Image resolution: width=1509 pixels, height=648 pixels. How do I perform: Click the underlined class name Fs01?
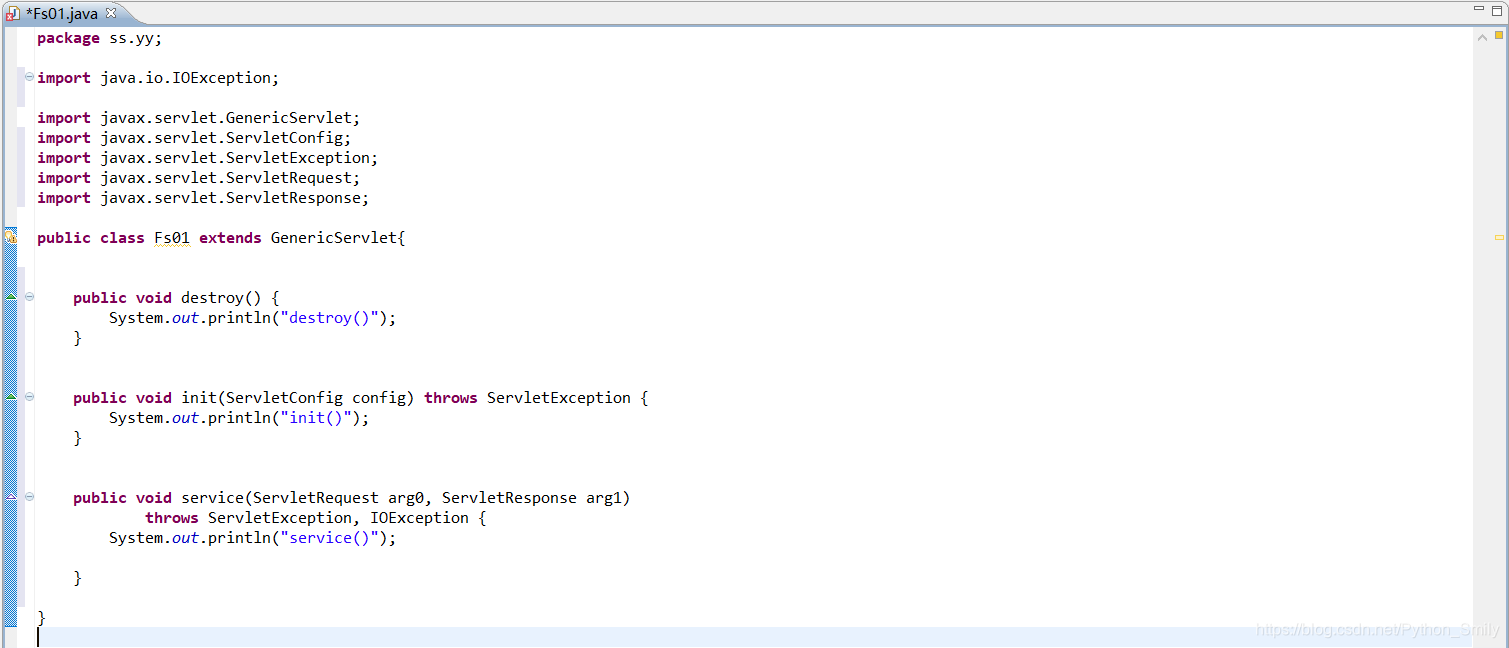point(172,238)
